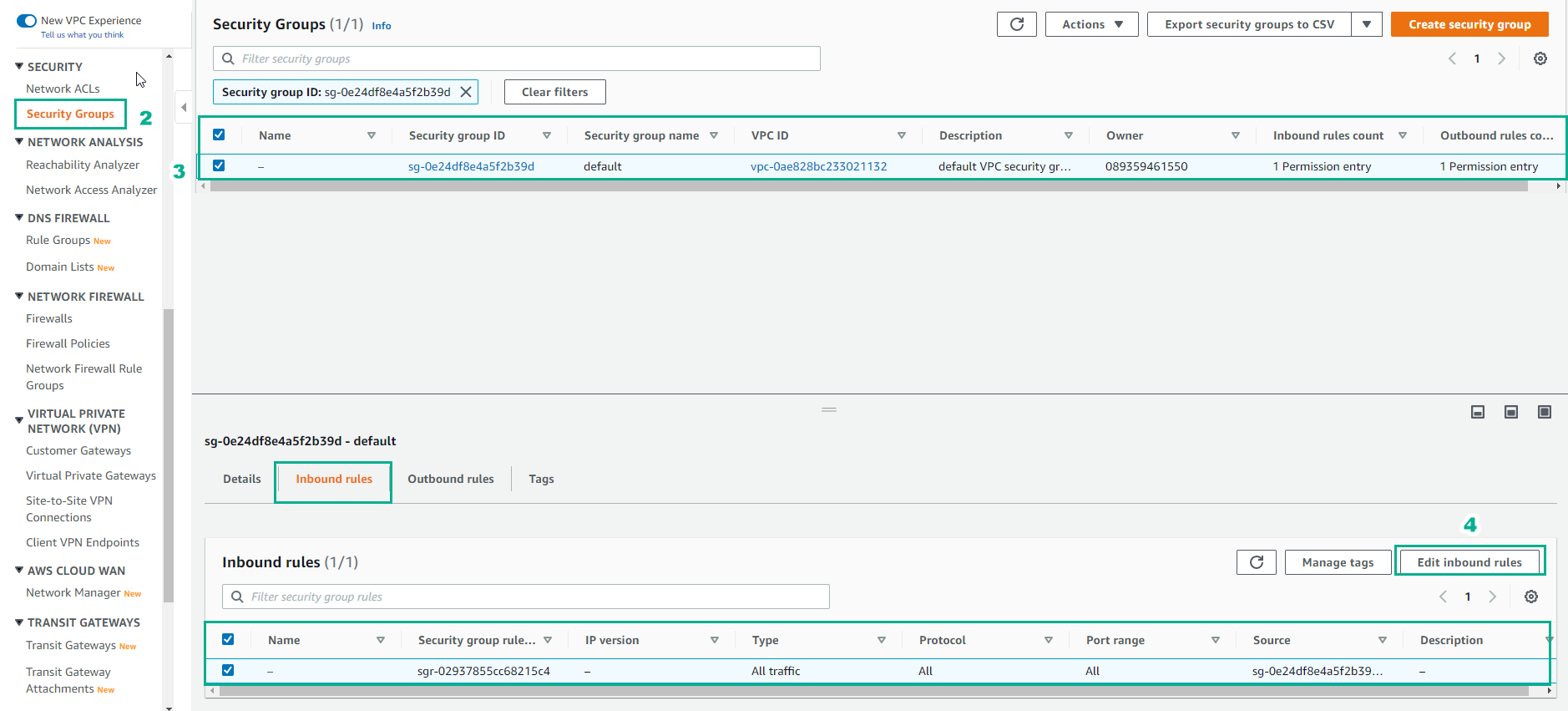Collapse the DNS FIREWALL section

19,217
